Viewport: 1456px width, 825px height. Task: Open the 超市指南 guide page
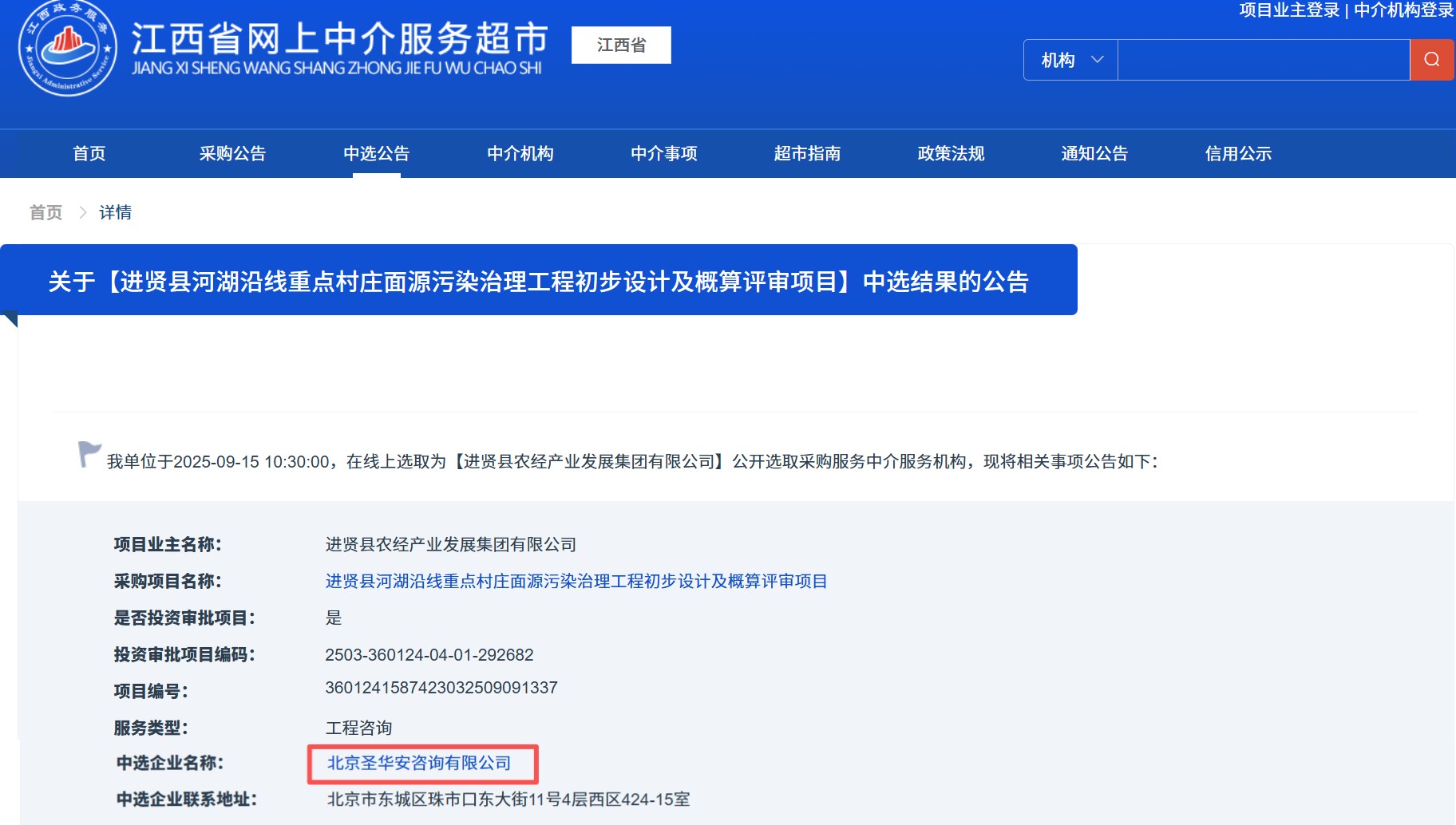[807, 153]
